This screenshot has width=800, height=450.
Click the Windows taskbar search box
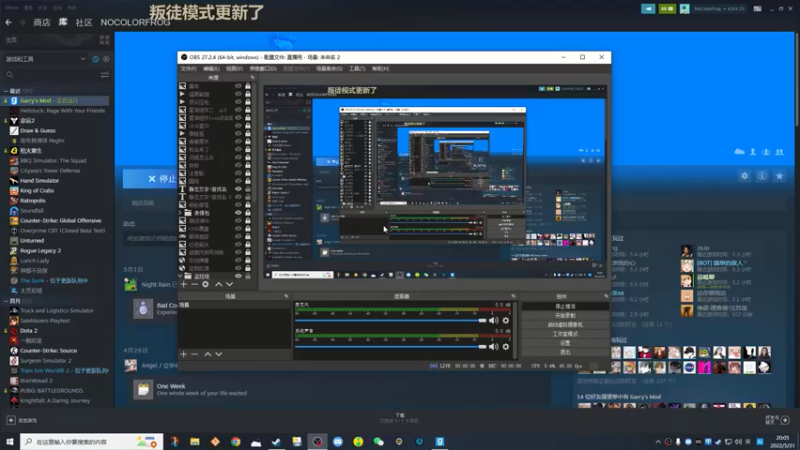pos(91,442)
